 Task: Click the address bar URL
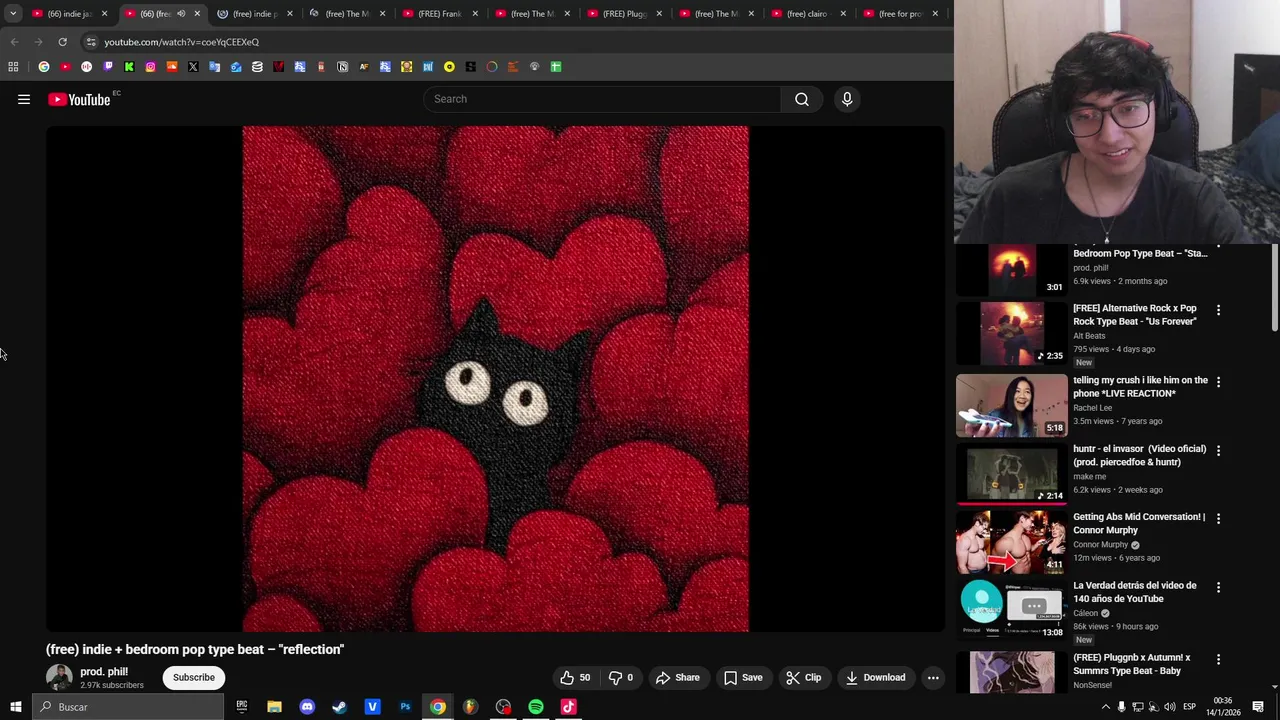tap(181, 42)
